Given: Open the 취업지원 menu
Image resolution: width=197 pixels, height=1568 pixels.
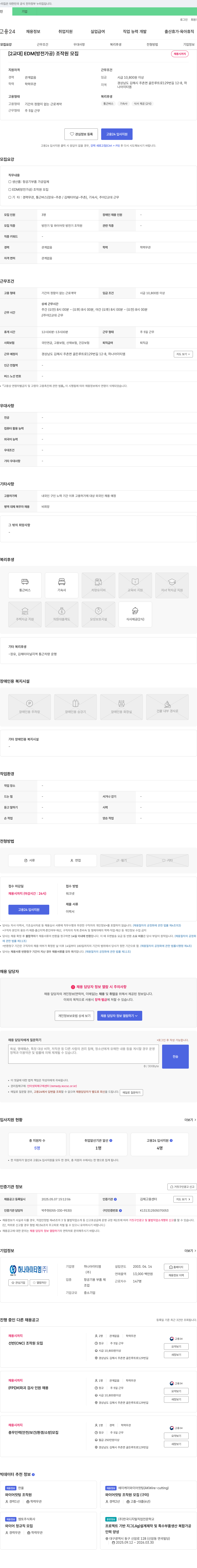Looking at the screenshot, I should 65,32.
